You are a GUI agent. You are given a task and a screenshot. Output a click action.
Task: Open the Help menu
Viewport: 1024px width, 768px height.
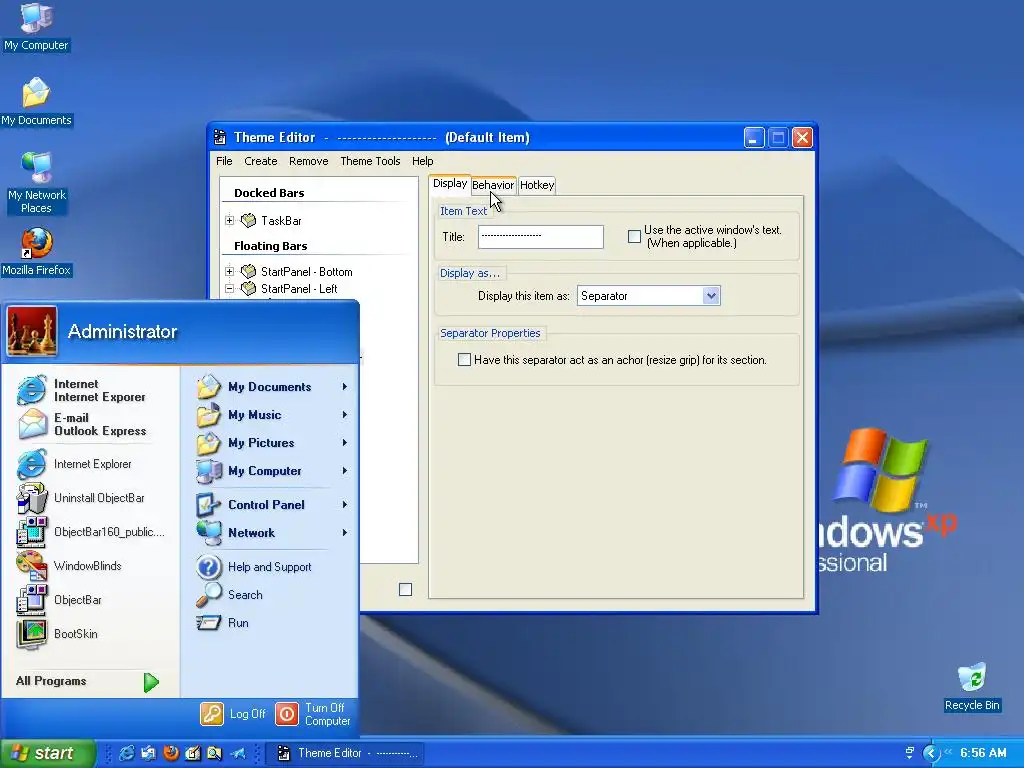click(x=423, y=161)
